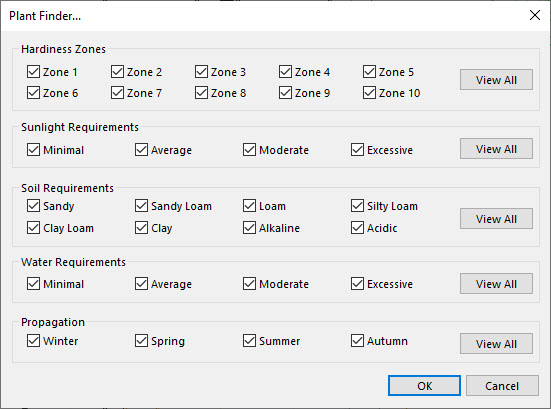This screenshot has width=551, height=409.
Task: Click View All for Propagation
Action: pyautogui.click(x=496, y=344)
